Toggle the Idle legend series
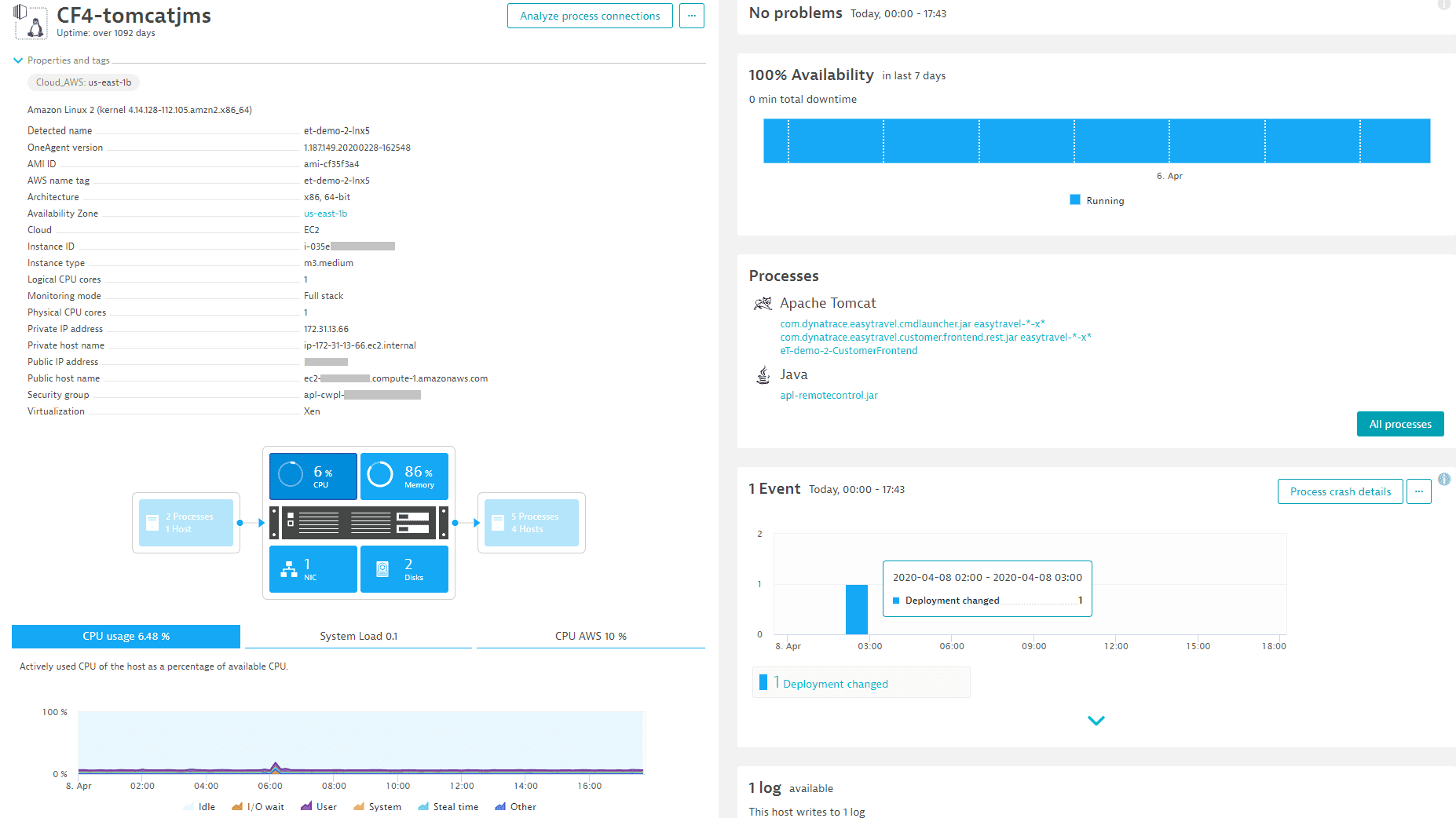 click(x=199, y=807)
